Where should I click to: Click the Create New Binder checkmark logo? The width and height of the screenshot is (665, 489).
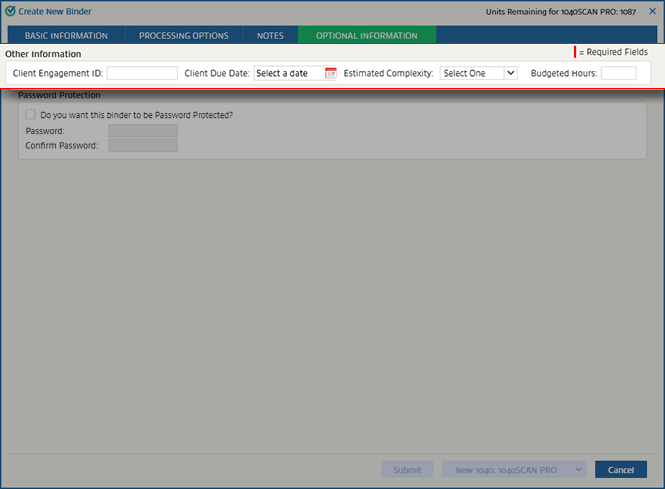[x=10, y=11]
